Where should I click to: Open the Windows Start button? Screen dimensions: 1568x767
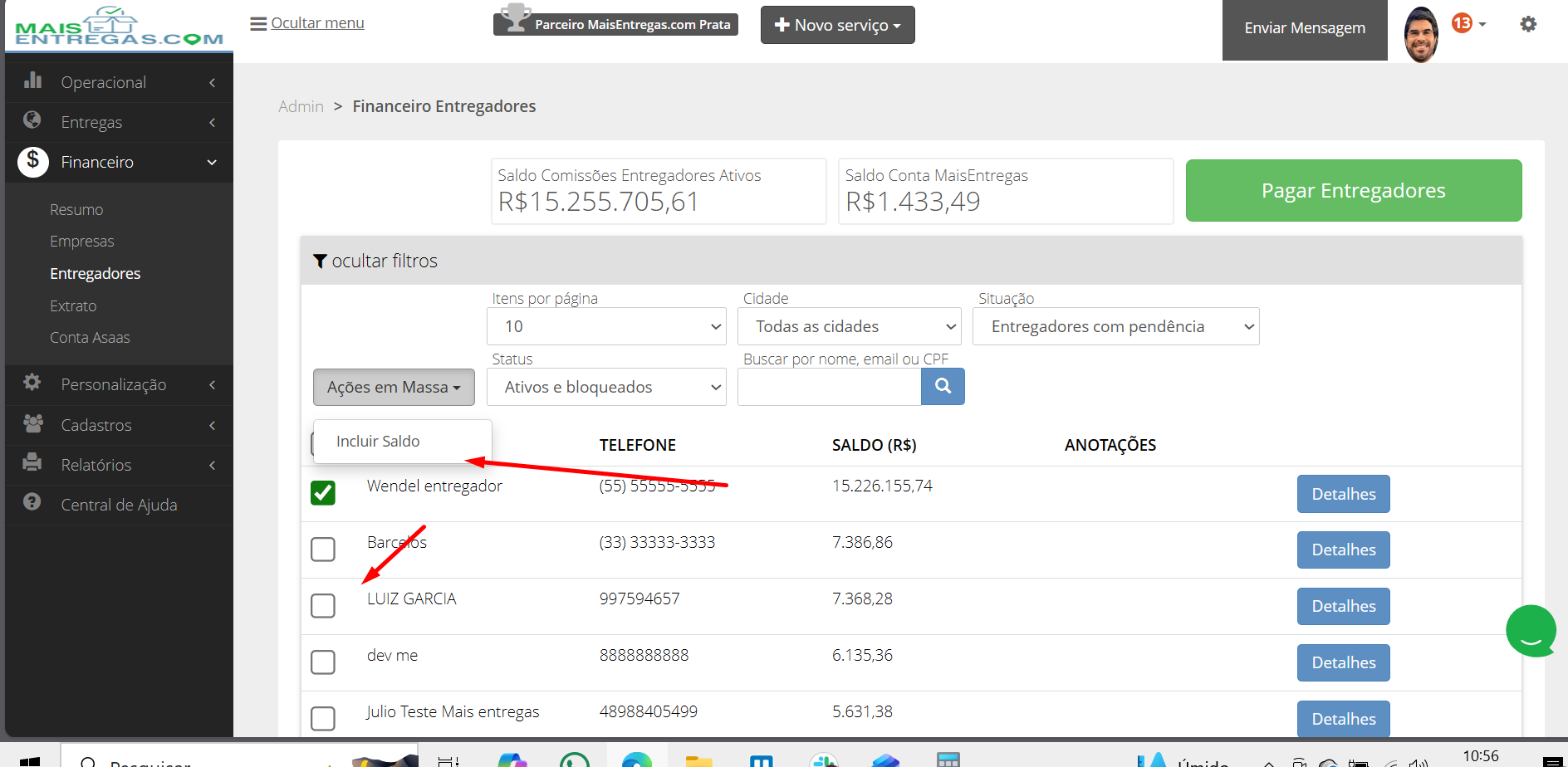coord(30,761)
